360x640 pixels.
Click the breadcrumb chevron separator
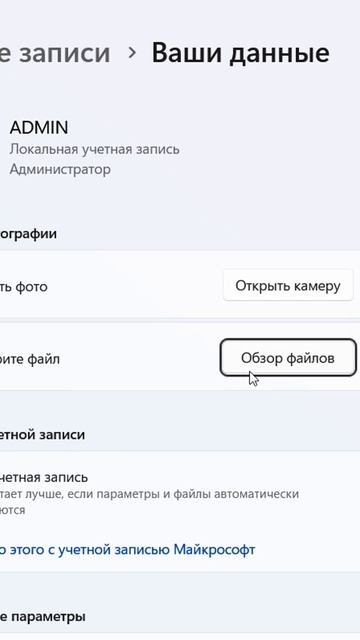[x=131, y=53]
